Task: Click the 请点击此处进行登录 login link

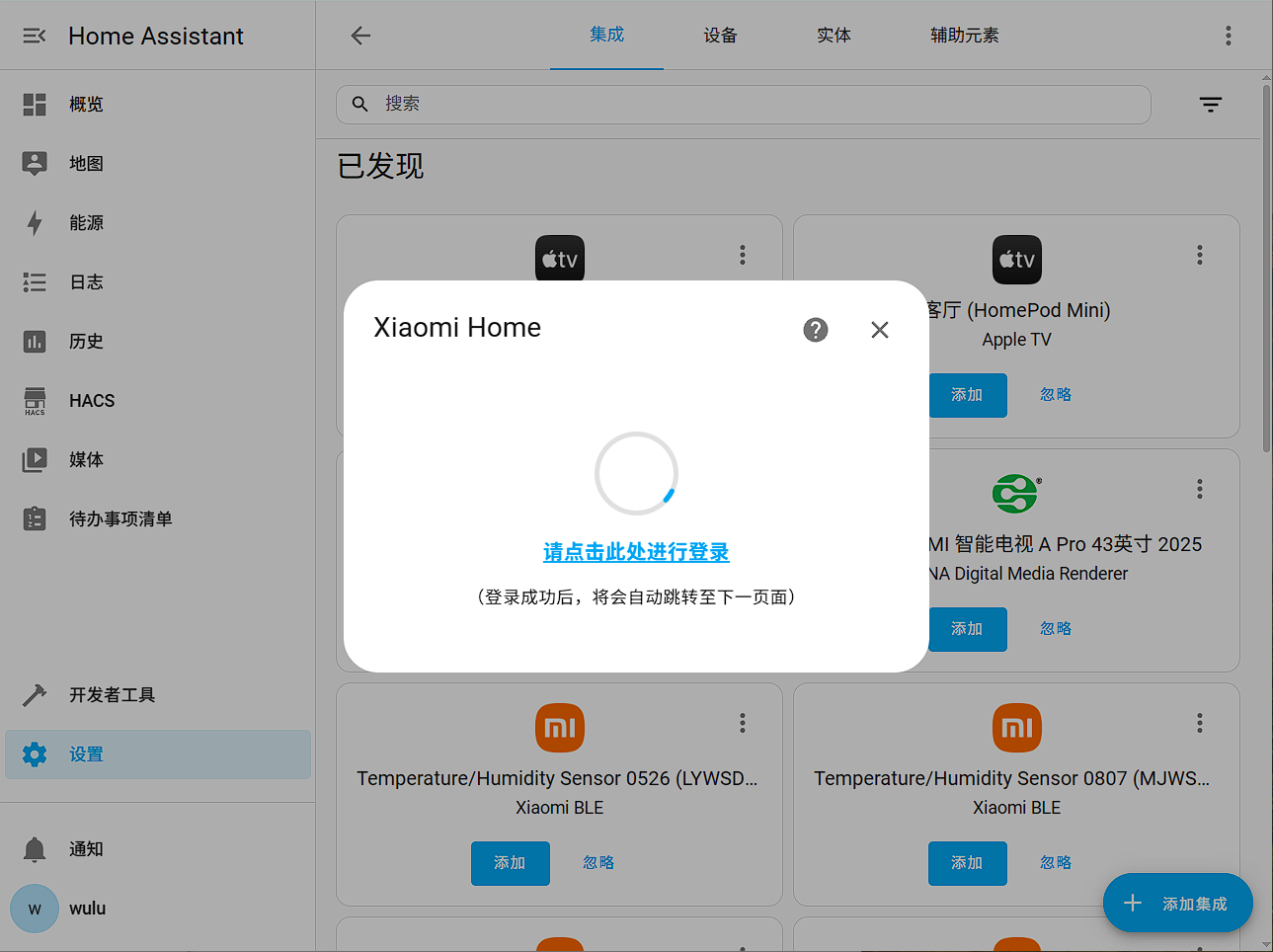Action: pyautogui.click(x=636, y=552)
